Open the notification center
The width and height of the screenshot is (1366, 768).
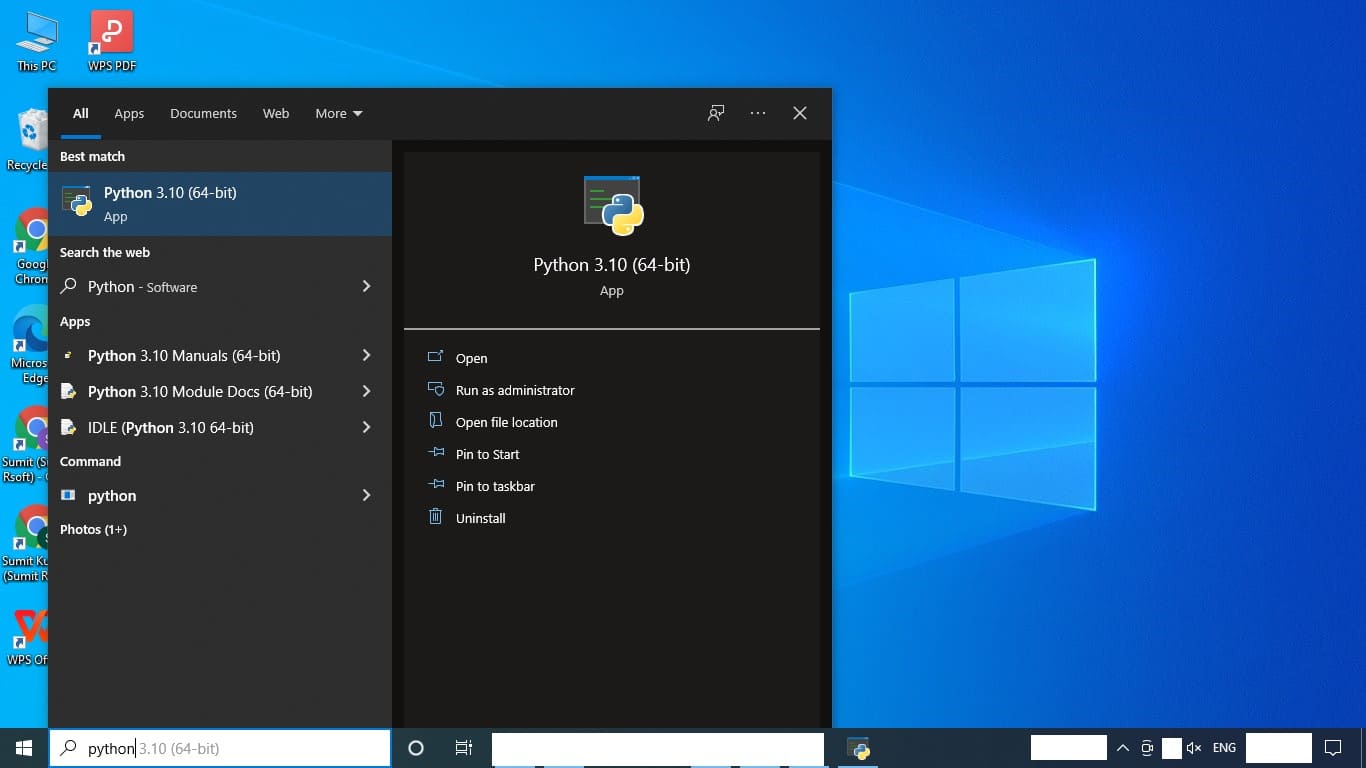click(1333, 748)
